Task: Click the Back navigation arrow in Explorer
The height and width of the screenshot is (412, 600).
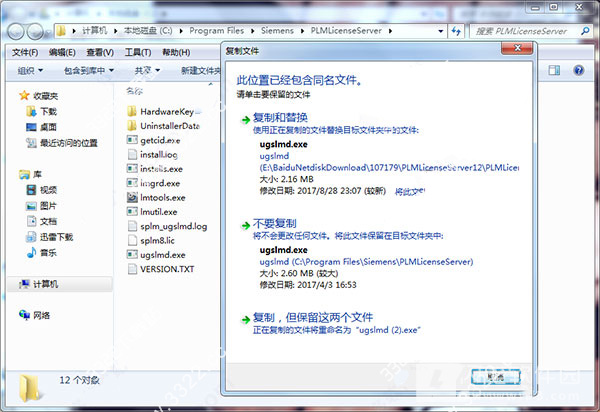Action: pos(16,31)
